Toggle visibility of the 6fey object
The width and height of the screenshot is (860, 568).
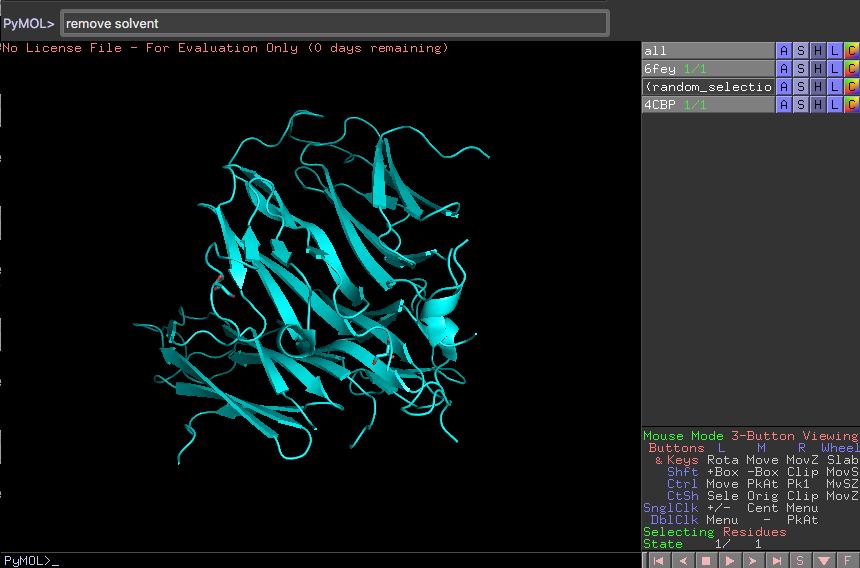(x=708, y=69)
